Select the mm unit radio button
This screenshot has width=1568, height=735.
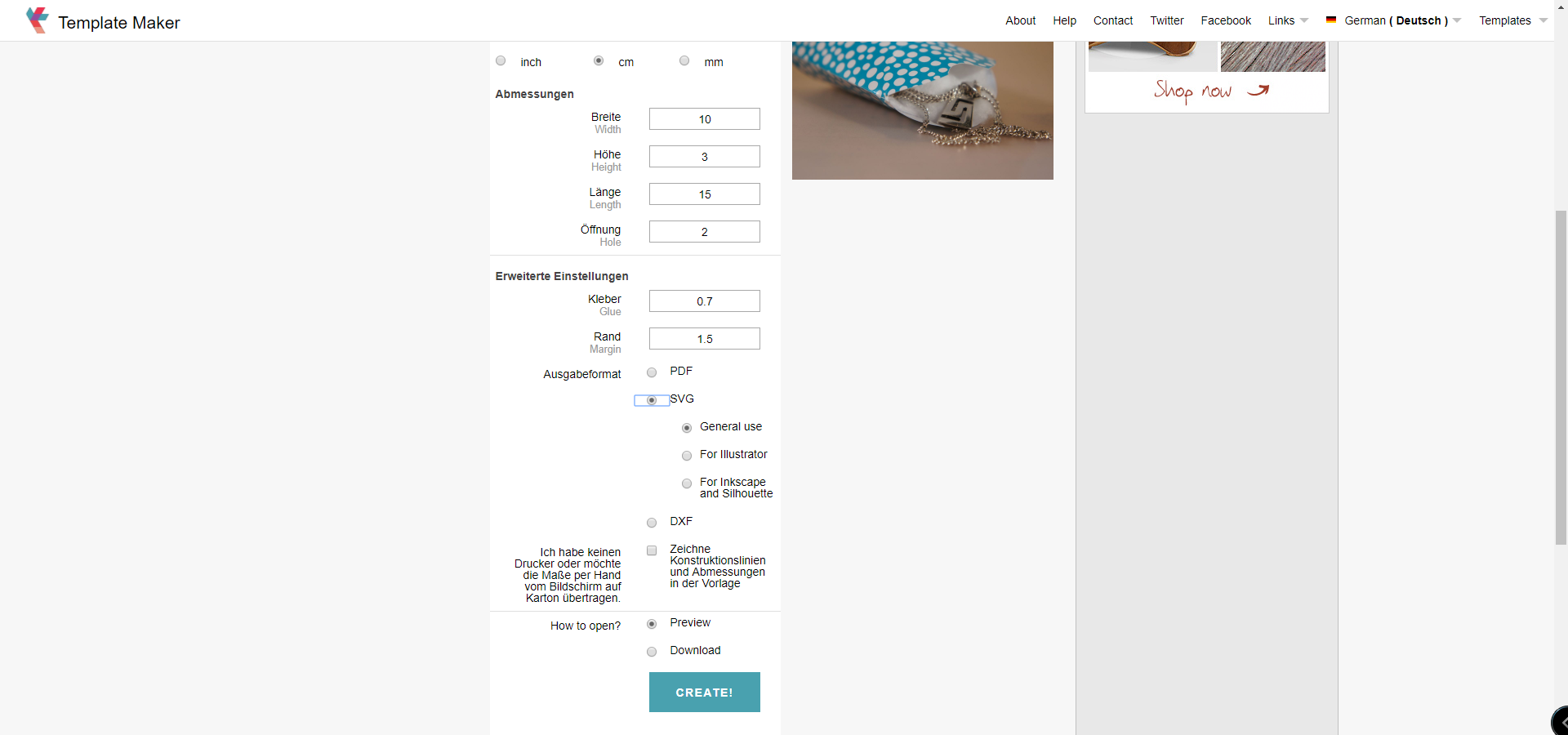pos(684,61)
